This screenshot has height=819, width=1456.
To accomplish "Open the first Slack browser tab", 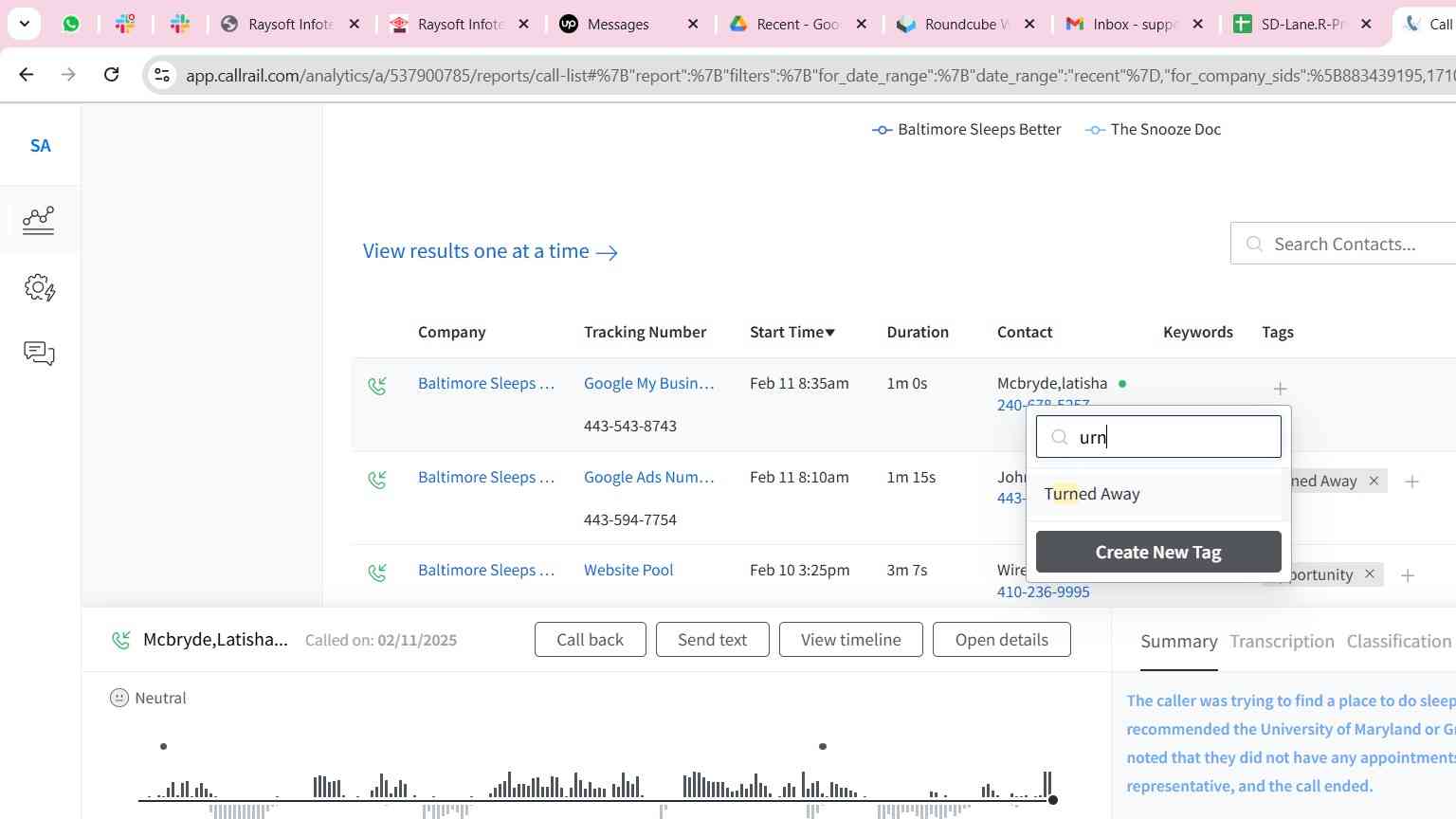I will click(125, 24).
